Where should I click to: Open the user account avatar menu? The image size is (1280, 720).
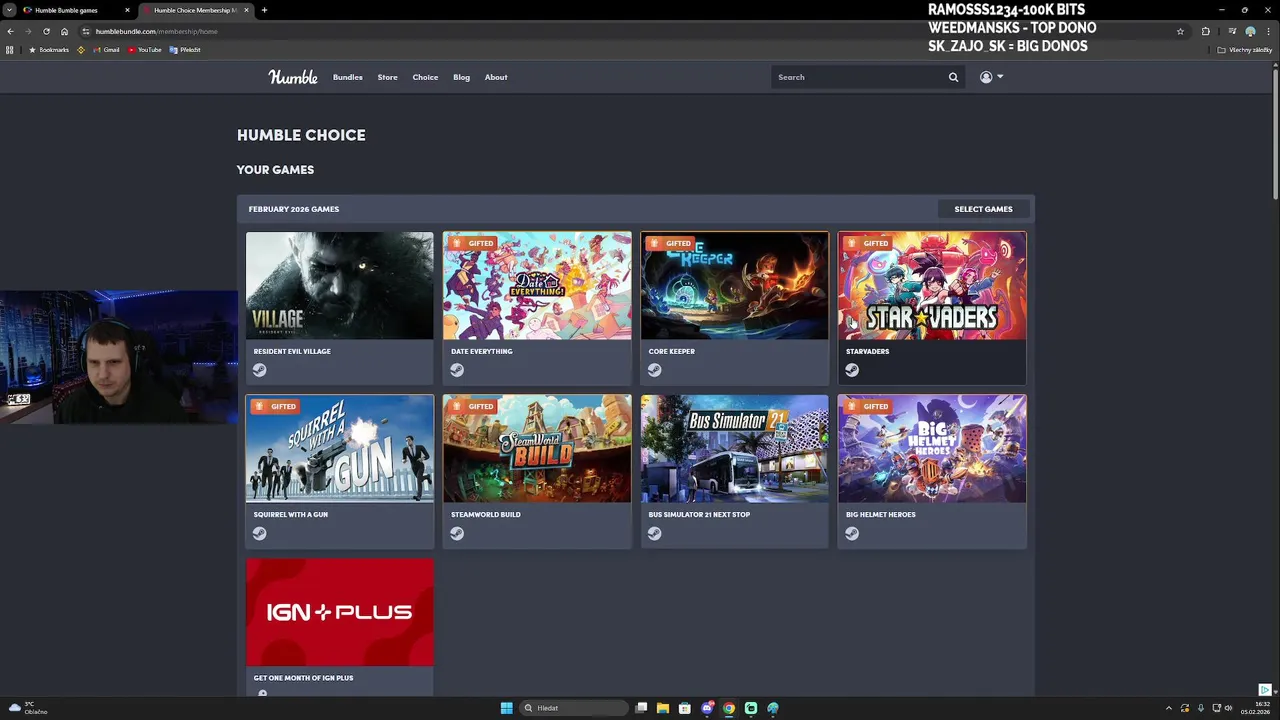click(991, 77)
